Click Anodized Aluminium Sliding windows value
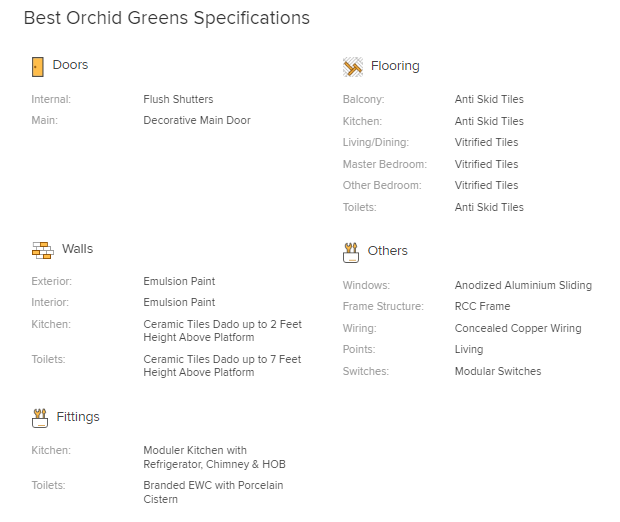Image resolution: width=620 pixels, height=522 pixels. (x=523, y=286)
